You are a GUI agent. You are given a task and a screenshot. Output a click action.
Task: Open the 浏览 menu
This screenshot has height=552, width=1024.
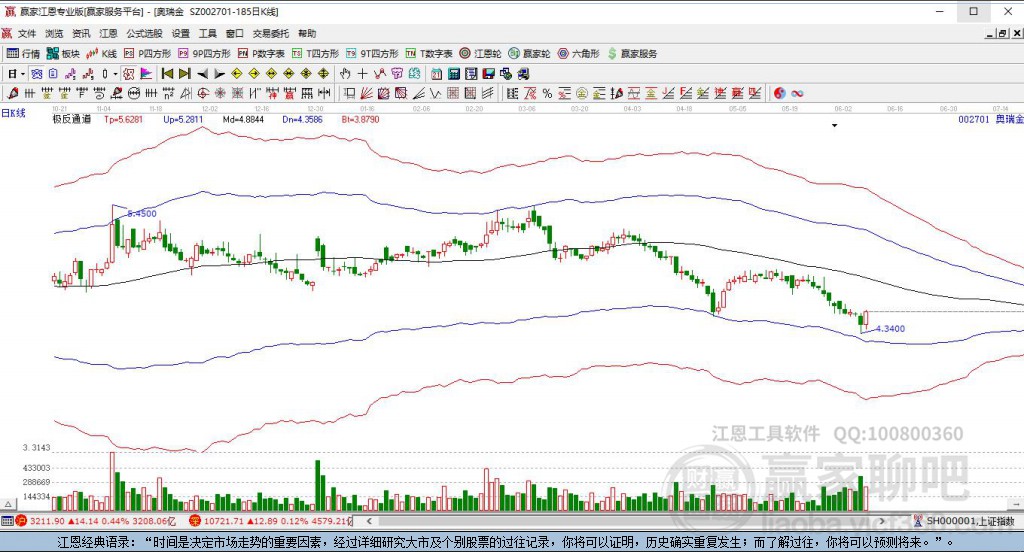pyautogui.click(x=54, y=33)
